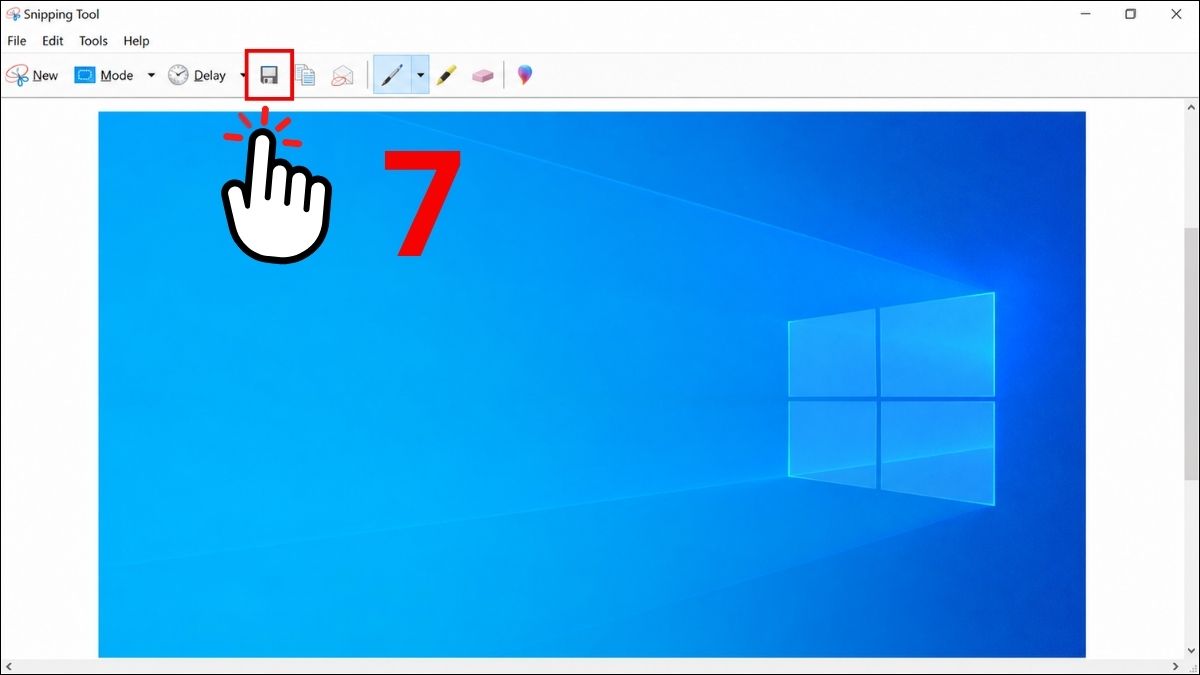Expand the Delay dropdown arrow
The width and height of the screenshot is (1200, 675).
[243, 75]
